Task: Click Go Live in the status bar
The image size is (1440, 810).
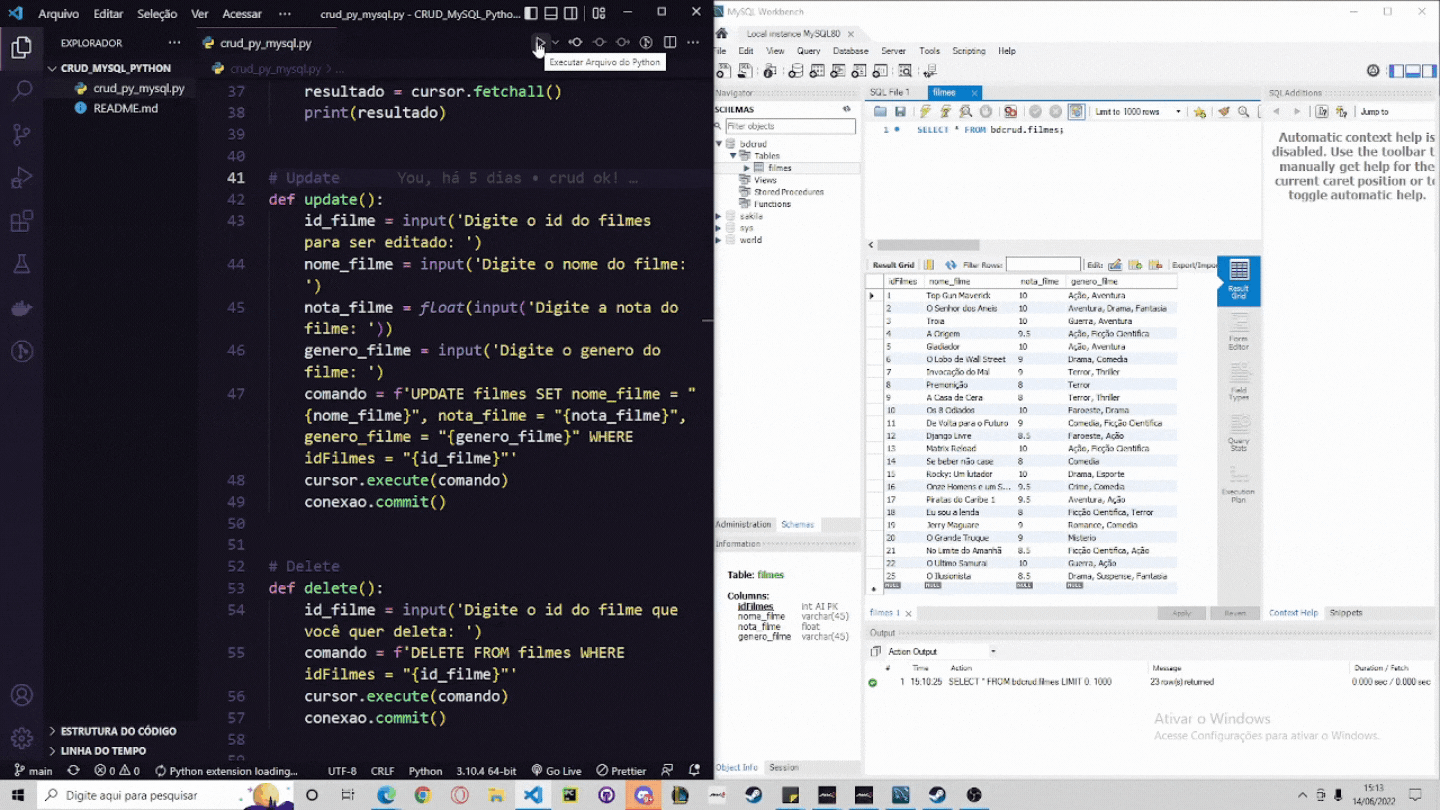Action: coord(557,771)
